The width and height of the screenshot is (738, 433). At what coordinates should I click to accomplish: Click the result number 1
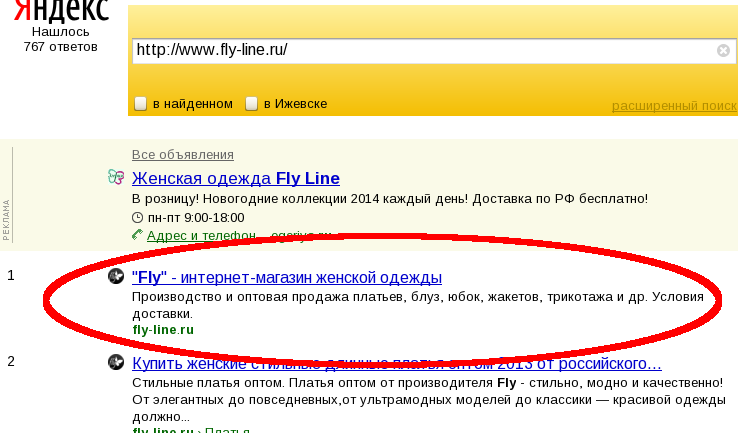tap(11, 276)
